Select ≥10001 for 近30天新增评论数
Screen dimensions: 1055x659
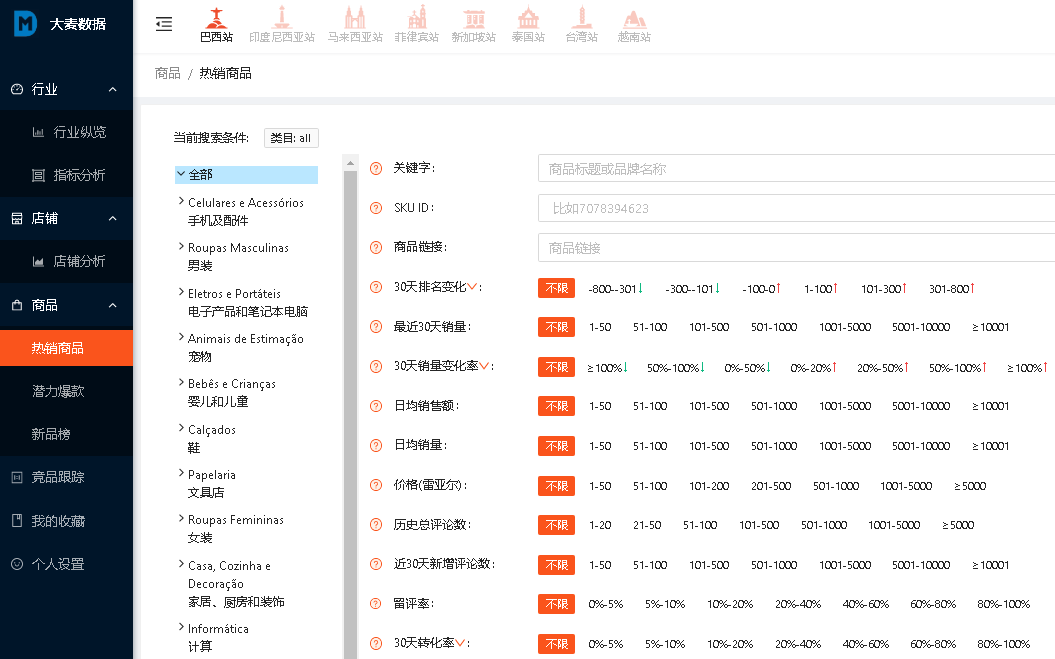(990, 565)
